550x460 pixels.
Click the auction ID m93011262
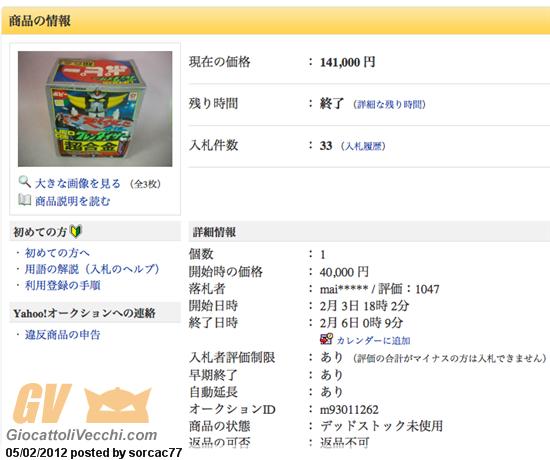[349, 409]
